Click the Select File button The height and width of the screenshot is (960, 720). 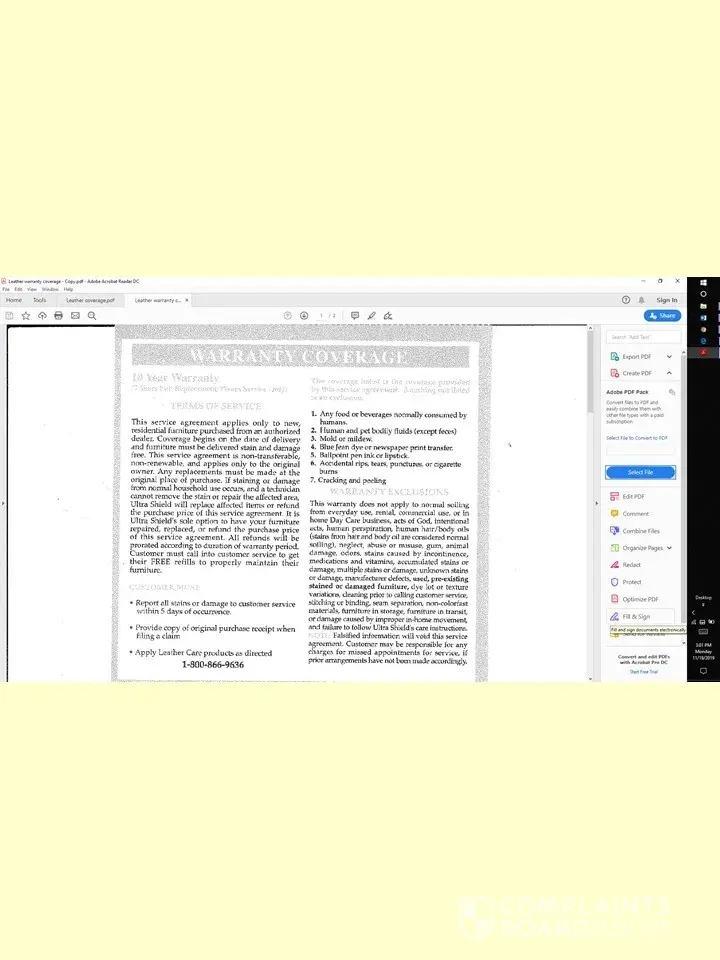pyautogui.click(x=640, y=472)
